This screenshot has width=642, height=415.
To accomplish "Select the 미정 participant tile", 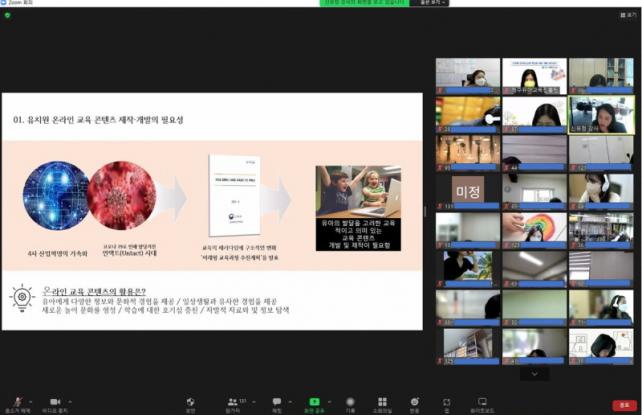I will (468, 189).
